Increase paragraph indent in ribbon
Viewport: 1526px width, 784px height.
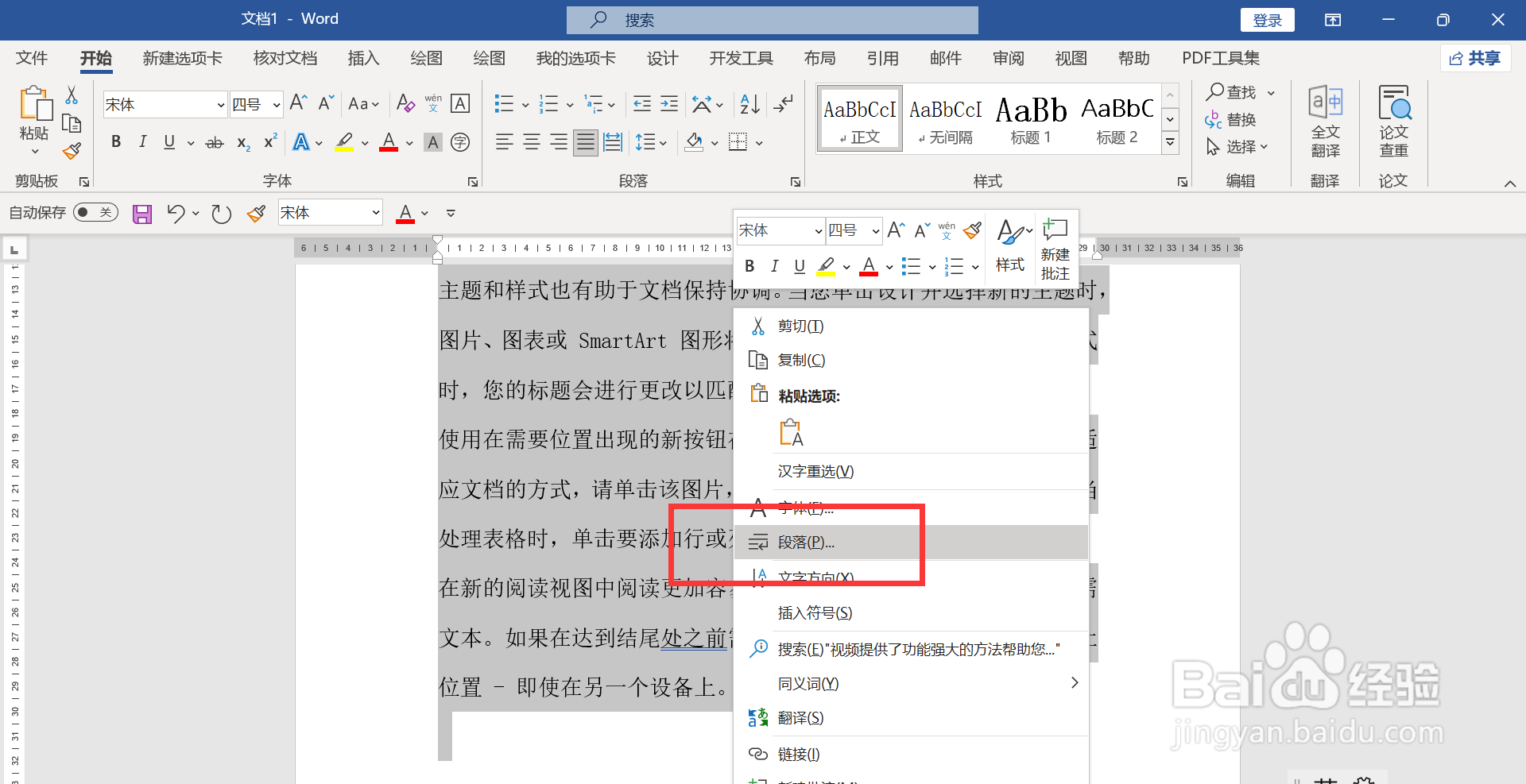[669, 103]
